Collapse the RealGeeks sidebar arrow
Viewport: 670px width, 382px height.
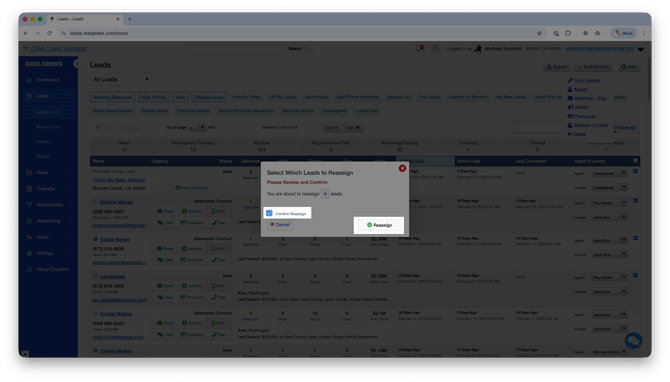click(76, 64)
